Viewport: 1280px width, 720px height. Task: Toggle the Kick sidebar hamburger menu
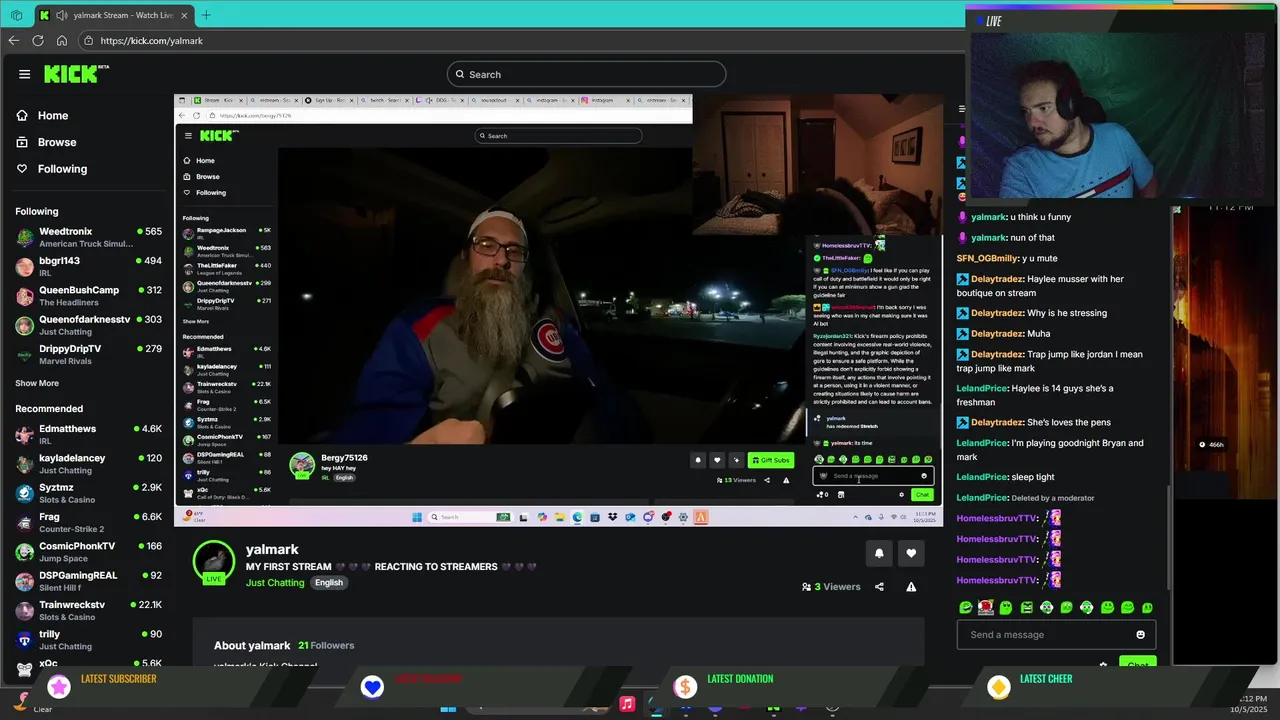coord(24,74)
